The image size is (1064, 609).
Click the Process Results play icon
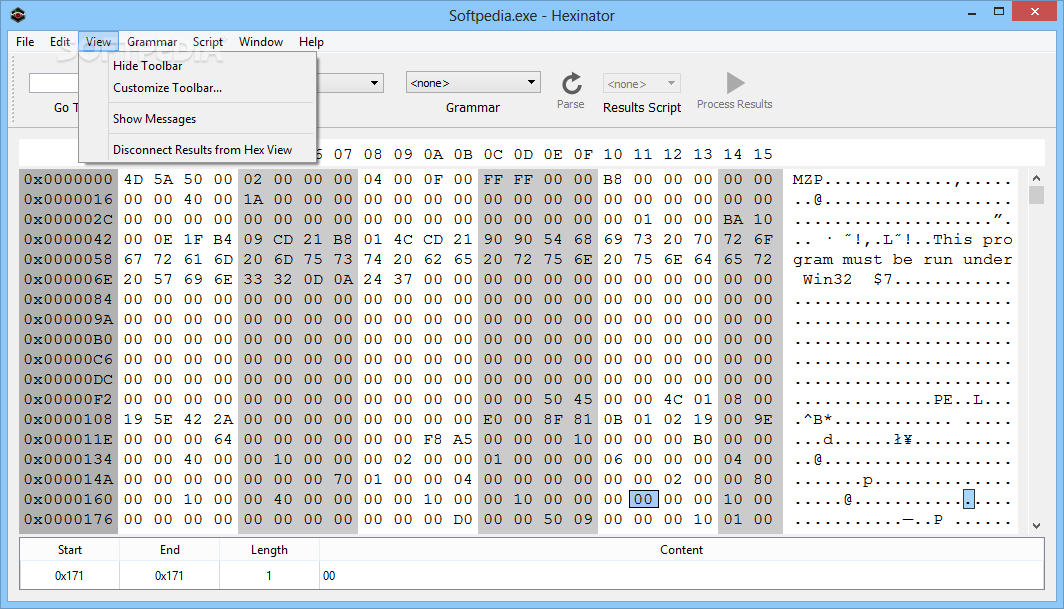735,83
